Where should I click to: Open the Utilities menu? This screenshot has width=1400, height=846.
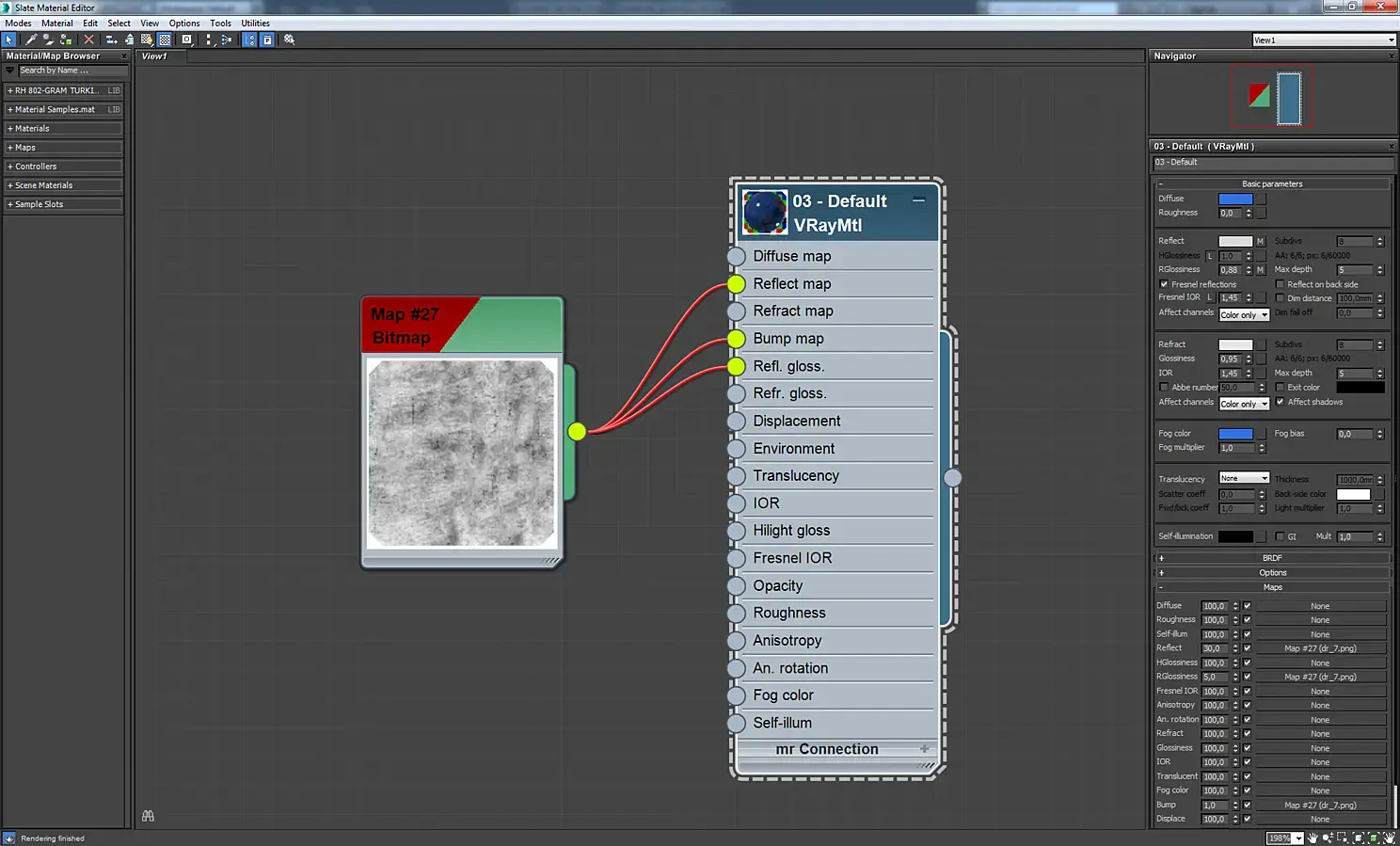tap(256, 24)
